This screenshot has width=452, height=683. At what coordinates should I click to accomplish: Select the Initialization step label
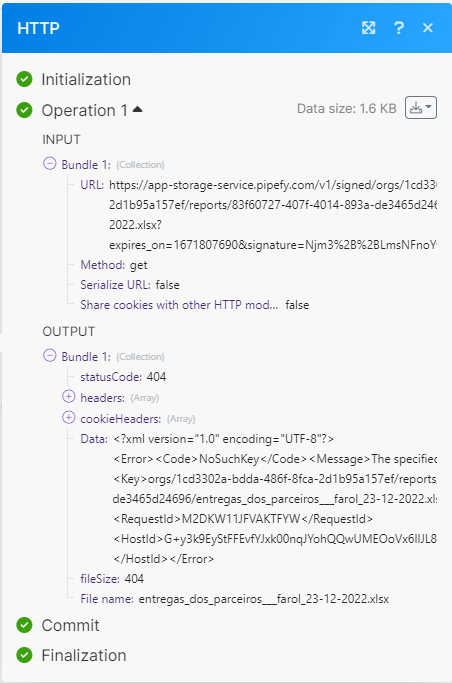[x=86, y=80]
